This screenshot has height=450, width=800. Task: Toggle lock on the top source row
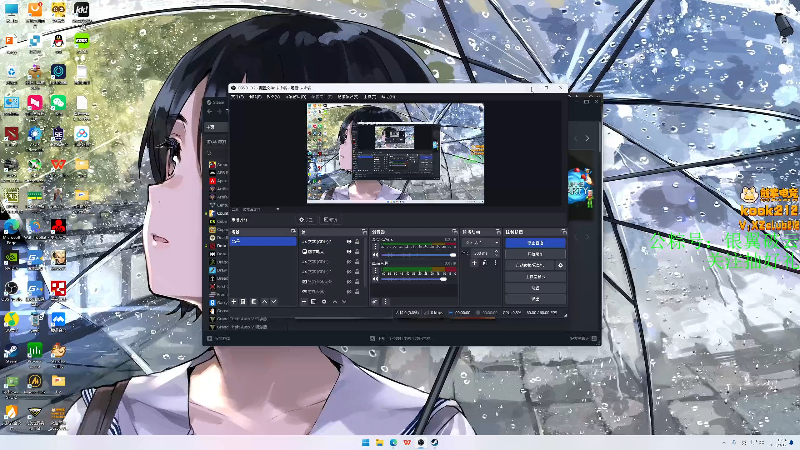click(x=357, y=242)
